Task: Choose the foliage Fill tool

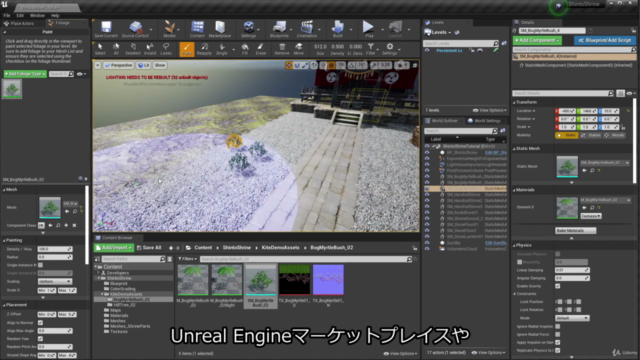Action: [x=244, y=49]
